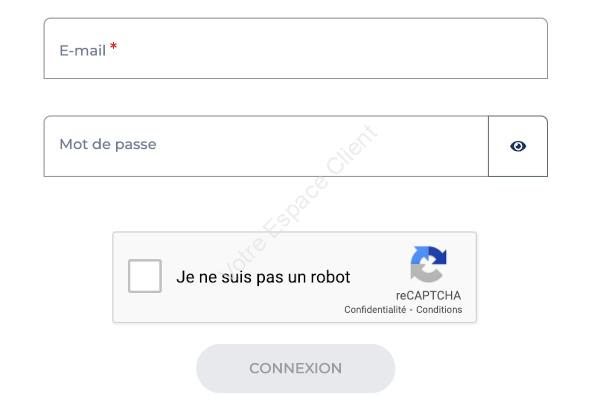This screenshot has width=600, height=412.
Task: Click the eye icon to reveal password
Action: click(518, 146)
